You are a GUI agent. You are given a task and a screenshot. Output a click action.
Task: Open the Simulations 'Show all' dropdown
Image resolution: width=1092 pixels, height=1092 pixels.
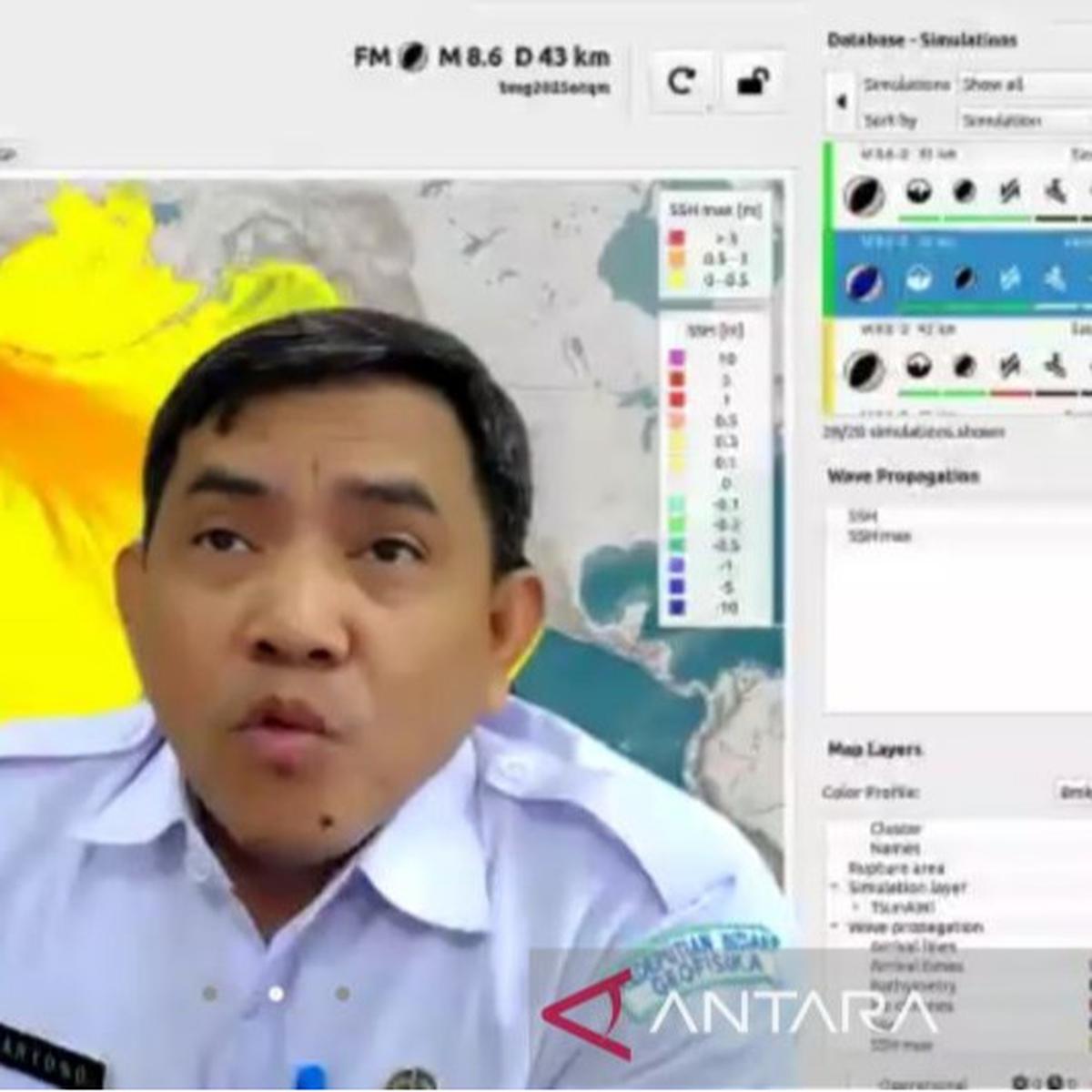pos(1024,85)
